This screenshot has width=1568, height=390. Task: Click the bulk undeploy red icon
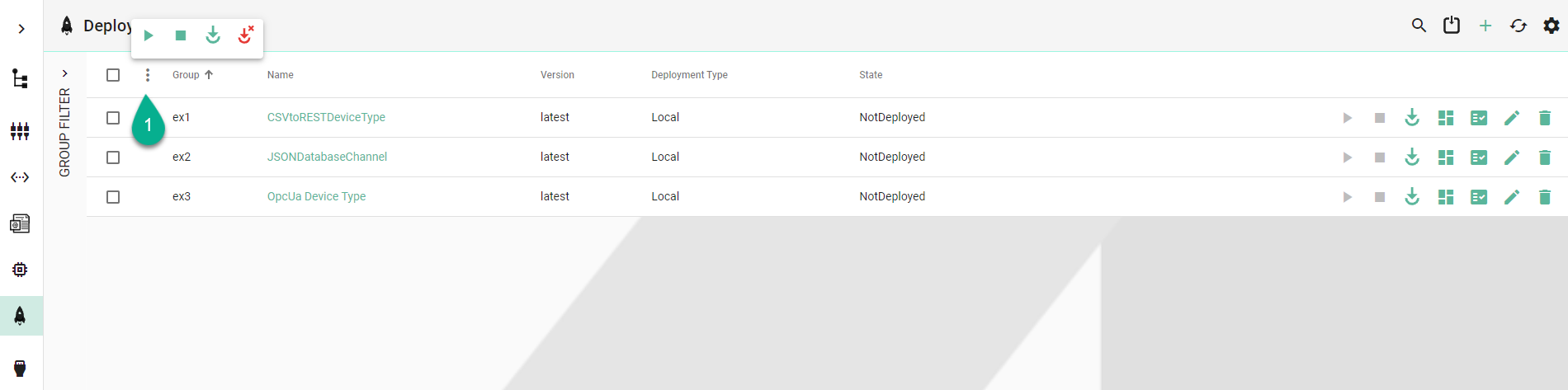click(245, 35)
